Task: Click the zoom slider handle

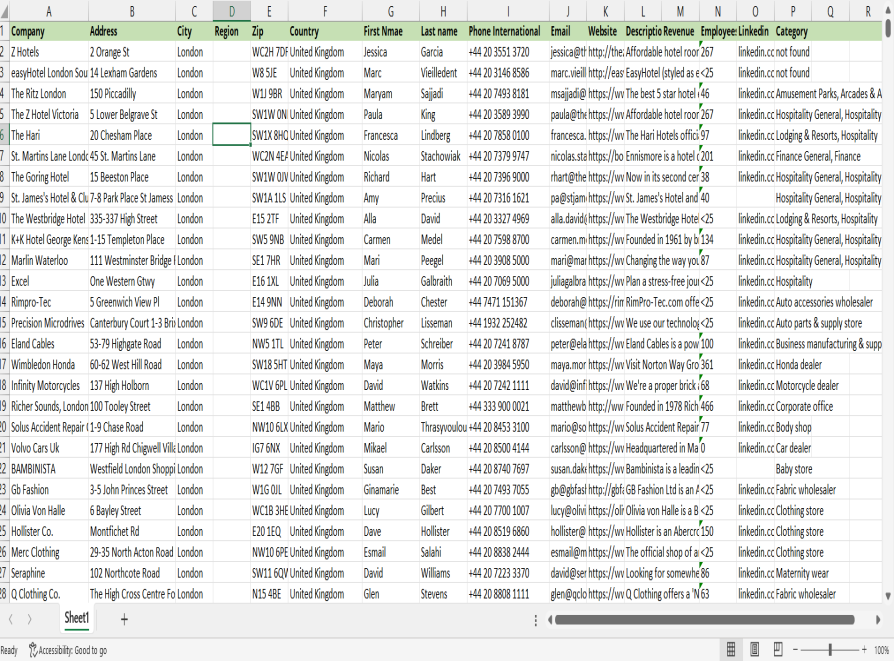Action: pyautogui.click(x=830, y=650)
